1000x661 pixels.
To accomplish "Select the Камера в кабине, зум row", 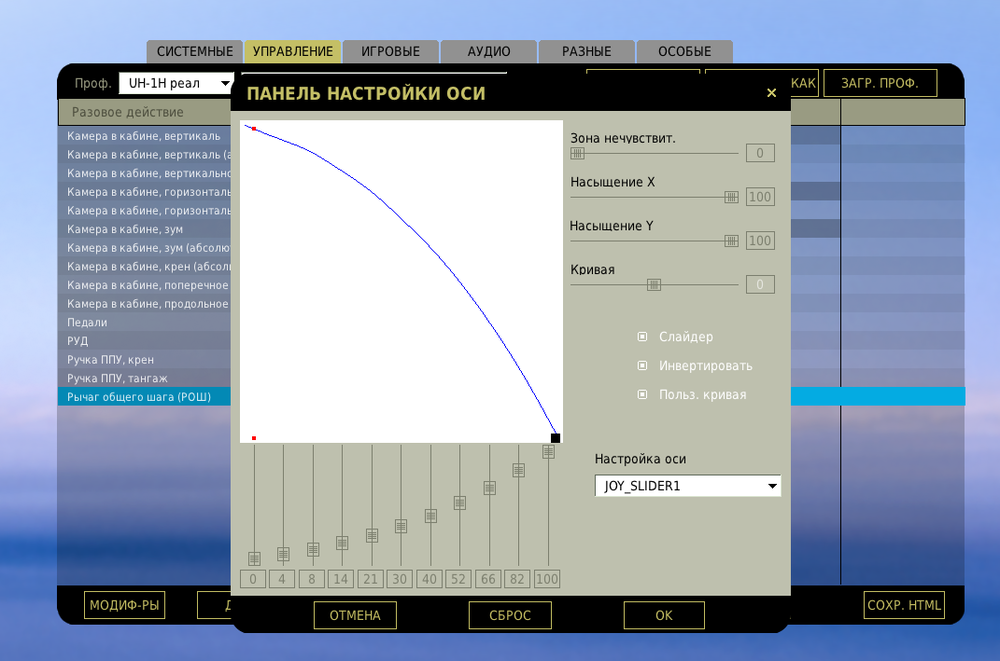I will pyautogui.click(x=145, y=229).
